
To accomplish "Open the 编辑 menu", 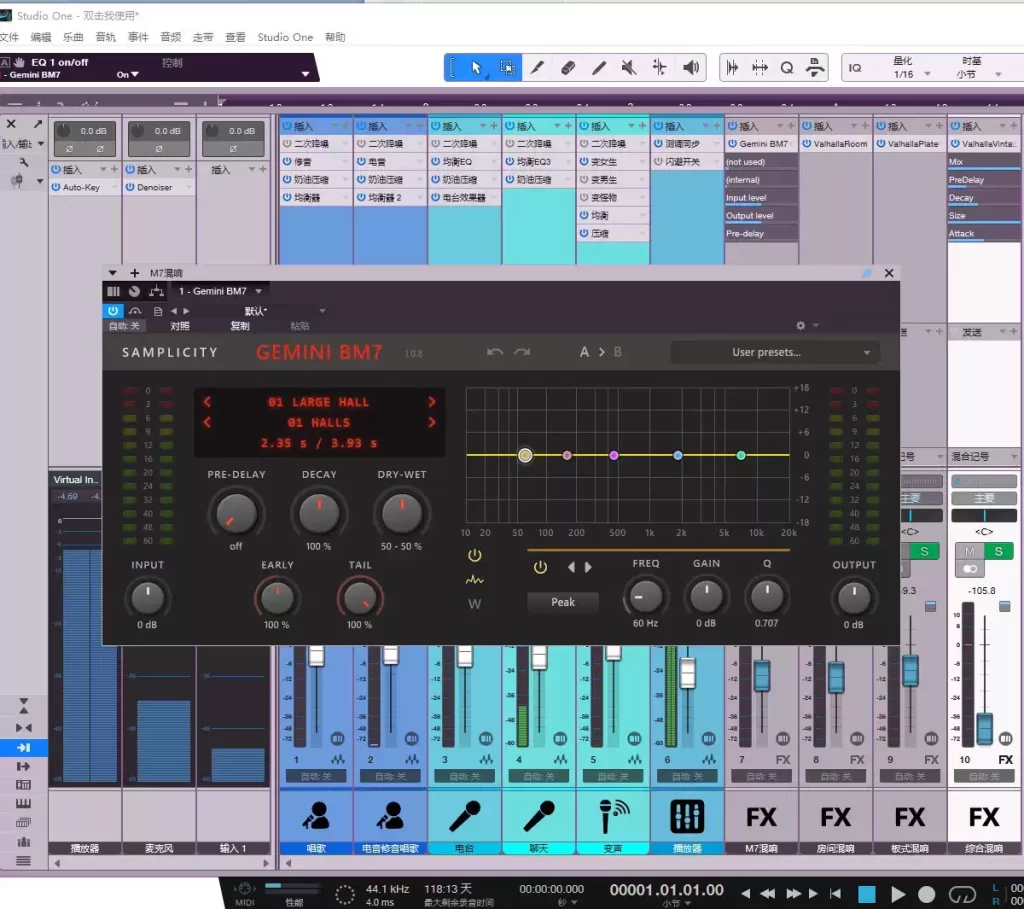I will pos(40,37).
